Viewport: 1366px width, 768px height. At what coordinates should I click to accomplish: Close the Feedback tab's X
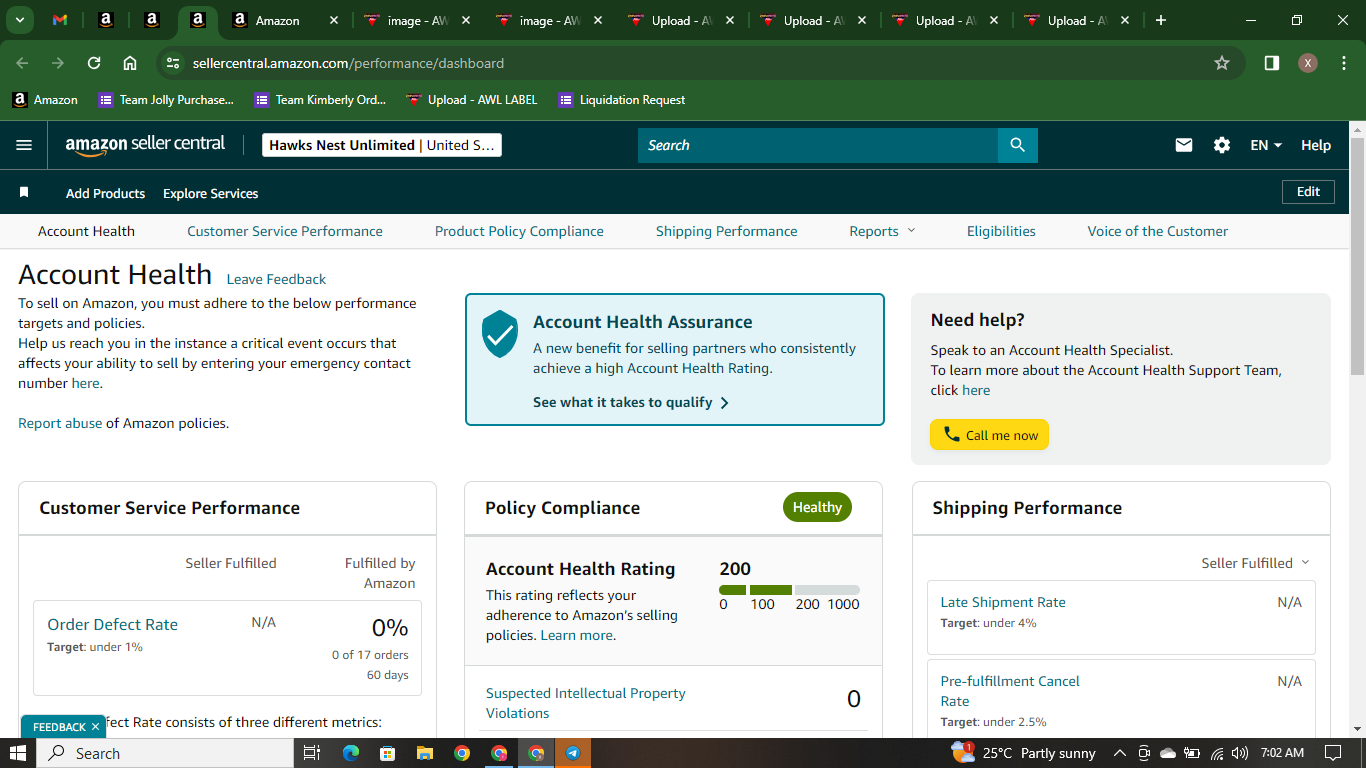click(95, 727)
